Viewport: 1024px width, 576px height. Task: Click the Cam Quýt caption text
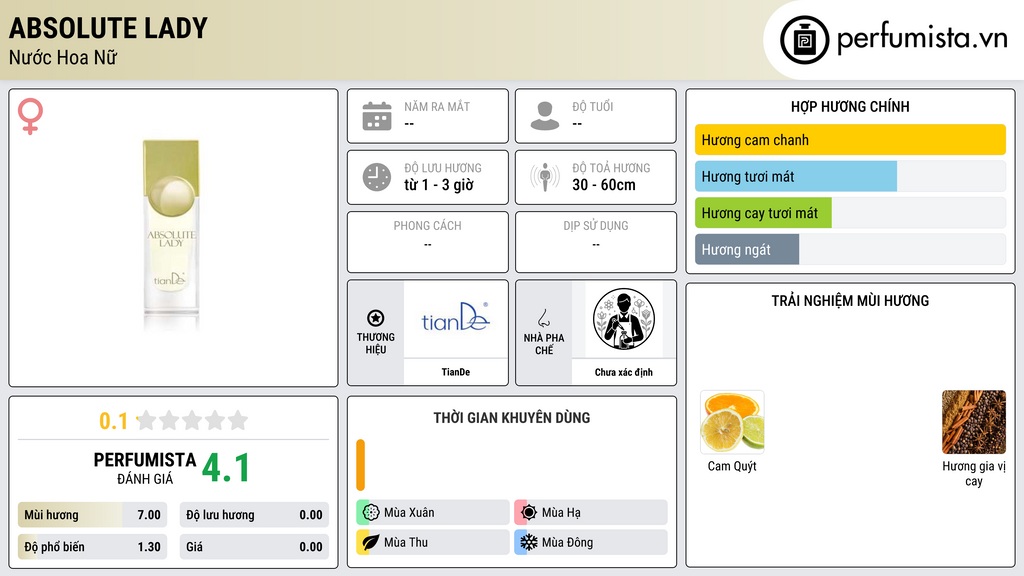[x=732, y=466]
